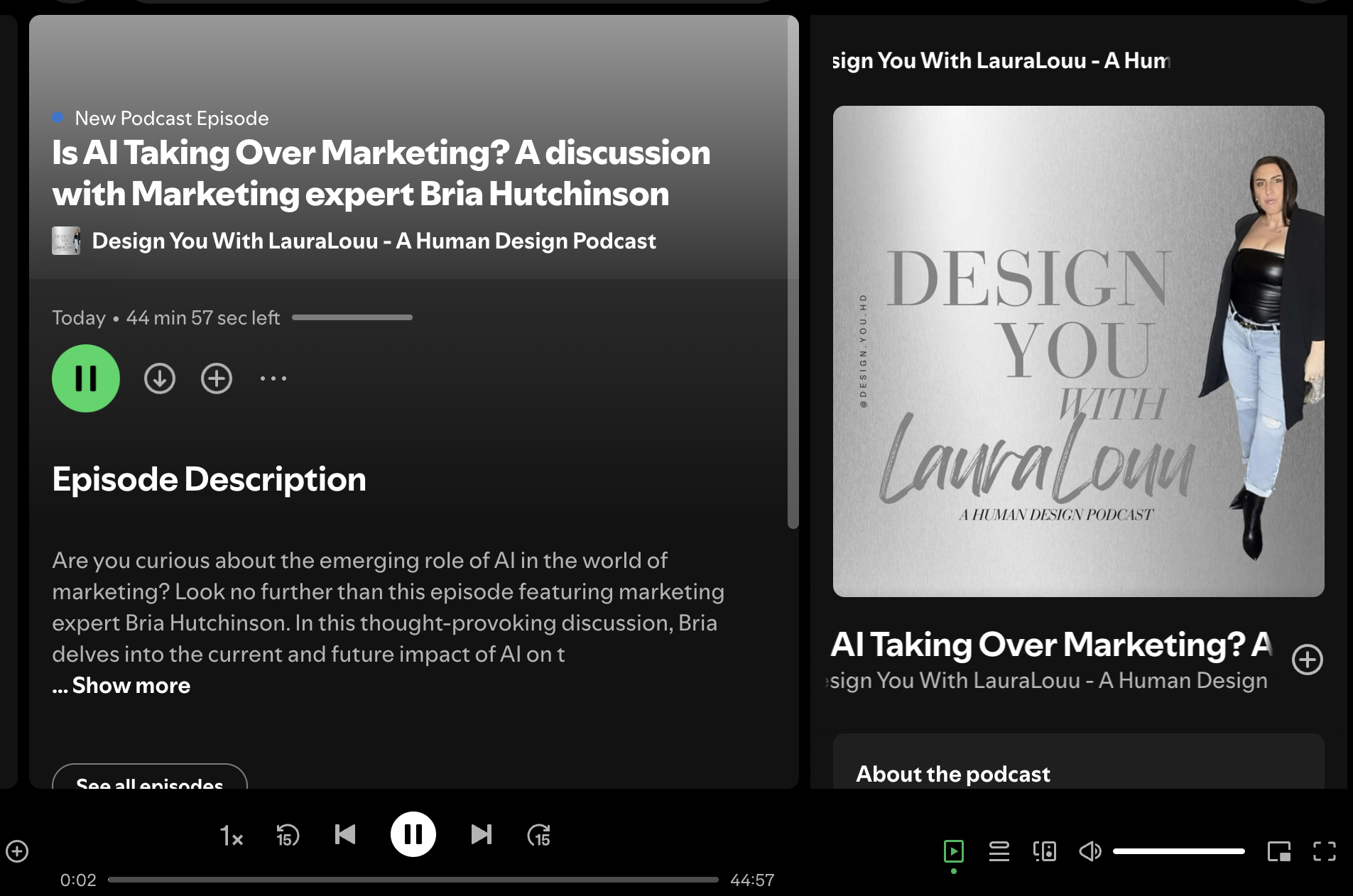Go to previous track
The width and height of the screenshot is (1353, 896).
tap(345, 834)
